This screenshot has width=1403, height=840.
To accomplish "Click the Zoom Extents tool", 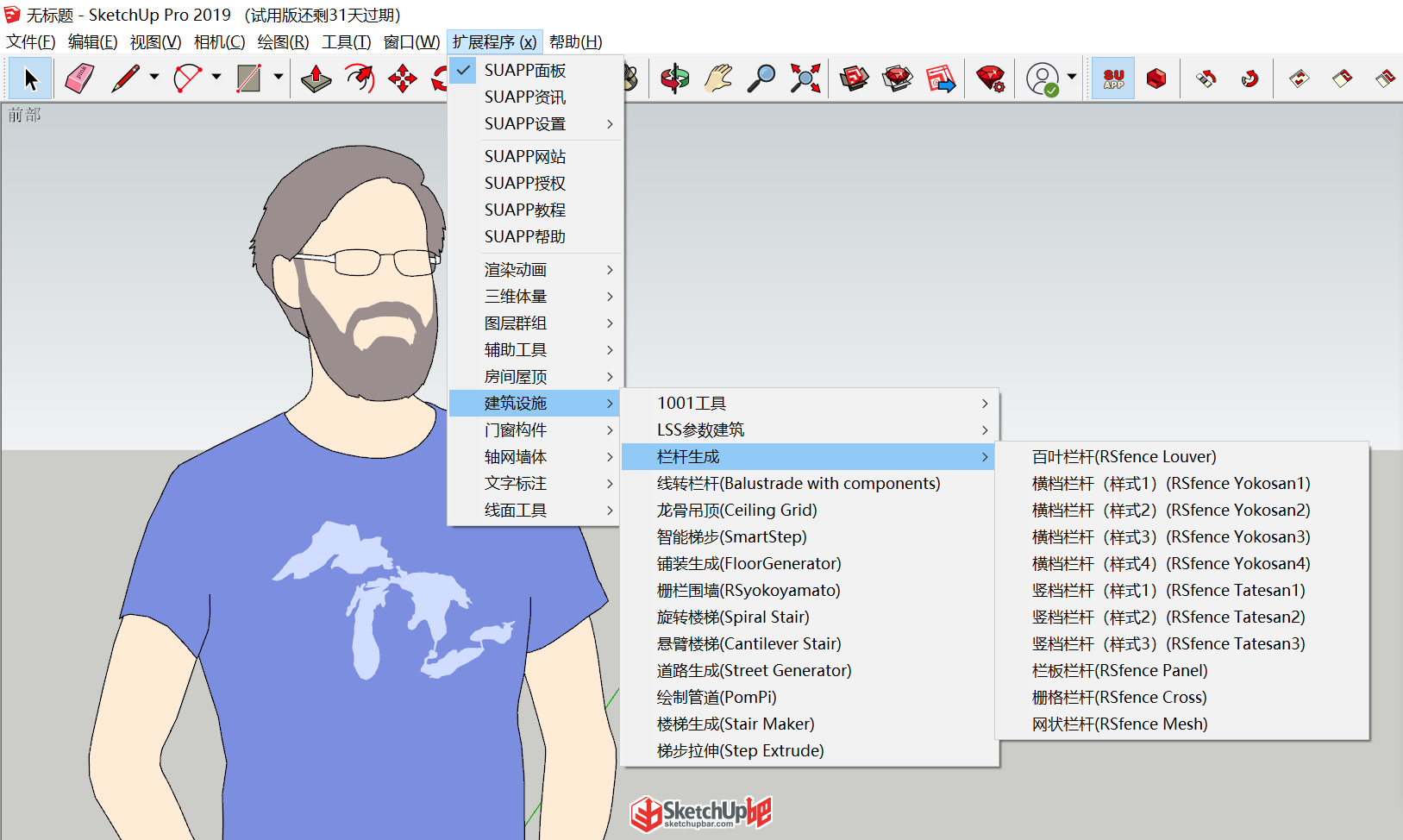I will pyautogui.click(x=805, y=78).
